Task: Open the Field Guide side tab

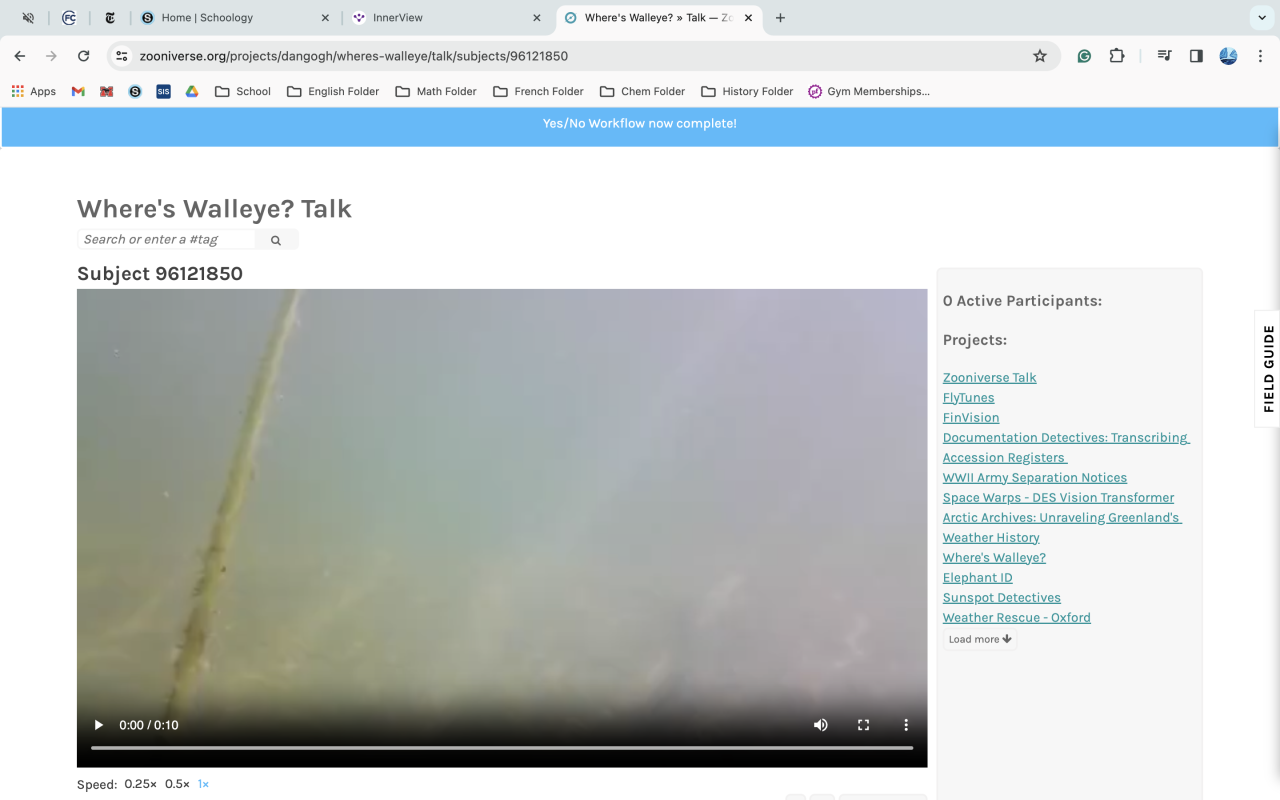Action: 1268,368
